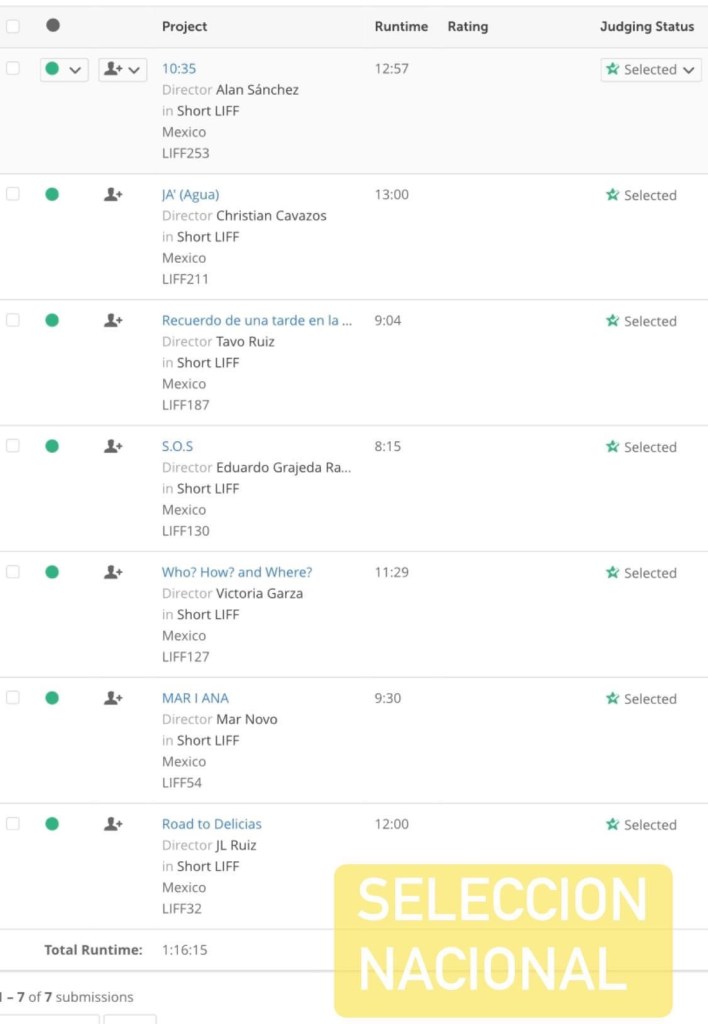Image resolution: width=708 pixels, height=1024 pixels.
Task: Click the gray status circle in header
Action: pos(53,26)
